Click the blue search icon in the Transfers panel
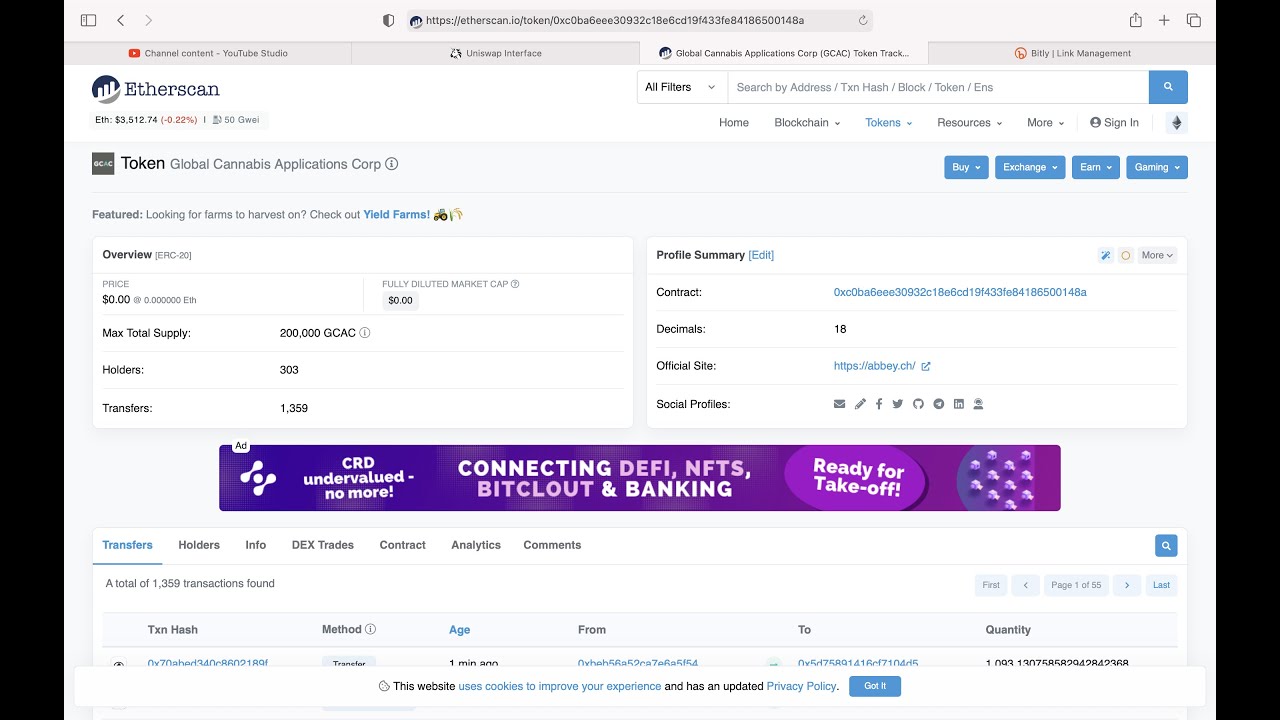1280x720 pixels. coord(1166,546)
